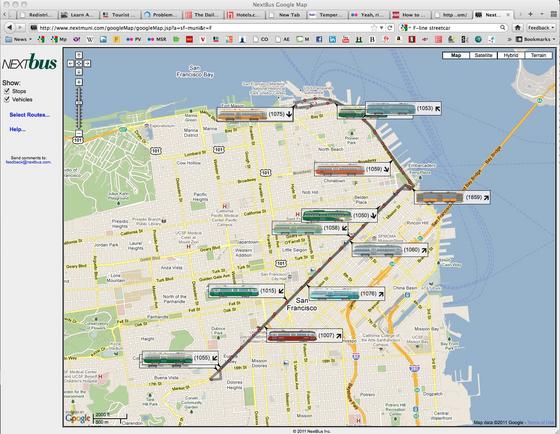Viewport: 560px width, 434px height.
Task: Pan the map up with the arrow control
Action: pos(79,55)
